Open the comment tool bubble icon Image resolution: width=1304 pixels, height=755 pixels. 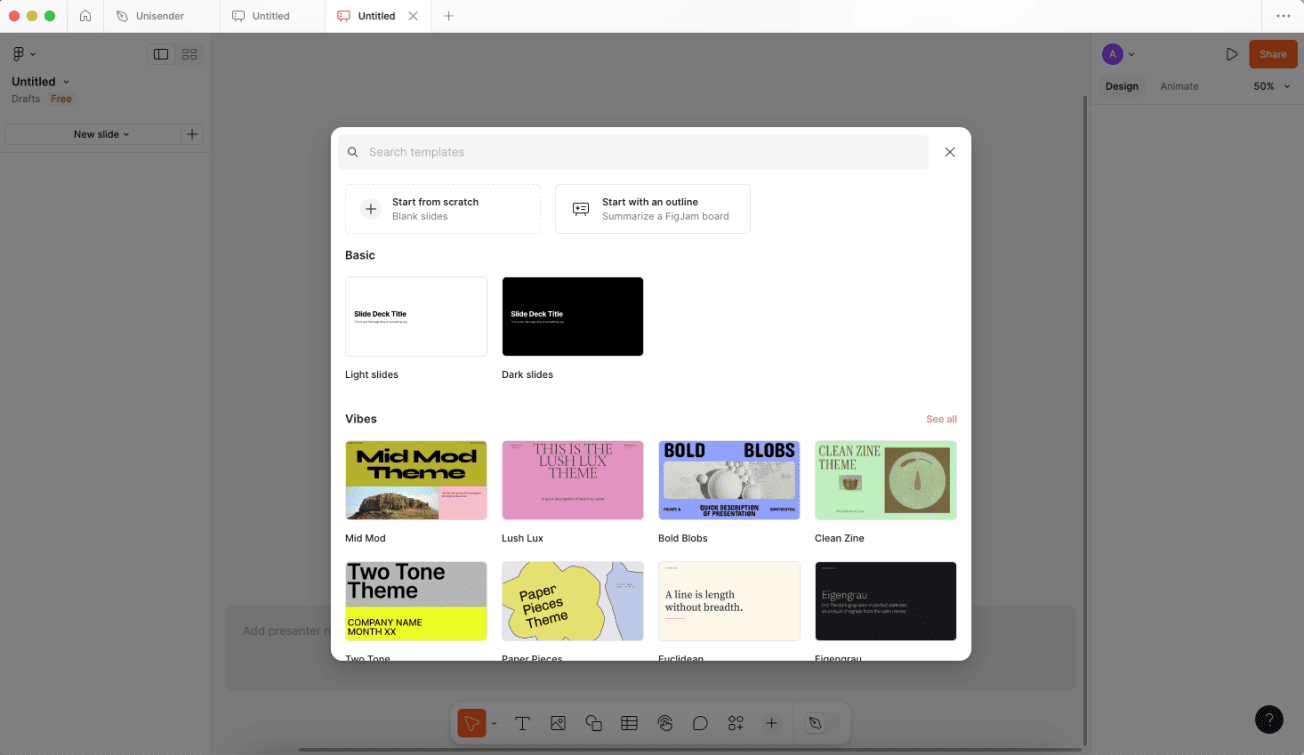pyautogui.click(x=700, y=723)
